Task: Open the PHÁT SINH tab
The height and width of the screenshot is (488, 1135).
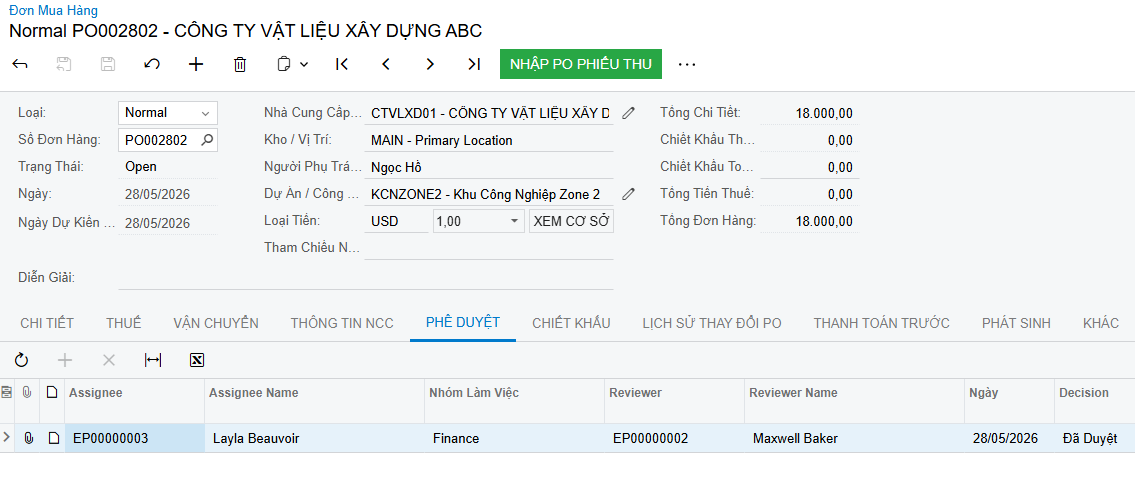Action: 1016,323
